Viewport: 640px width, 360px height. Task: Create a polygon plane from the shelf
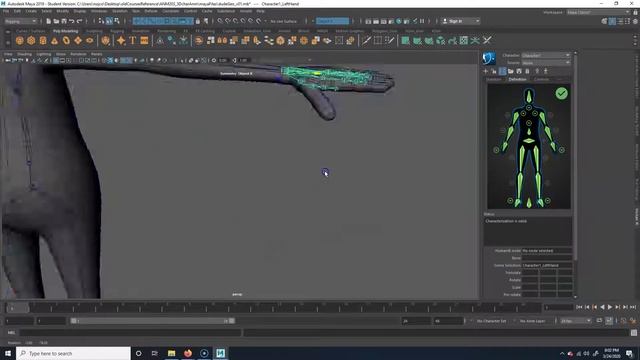(x=78, y=40)
